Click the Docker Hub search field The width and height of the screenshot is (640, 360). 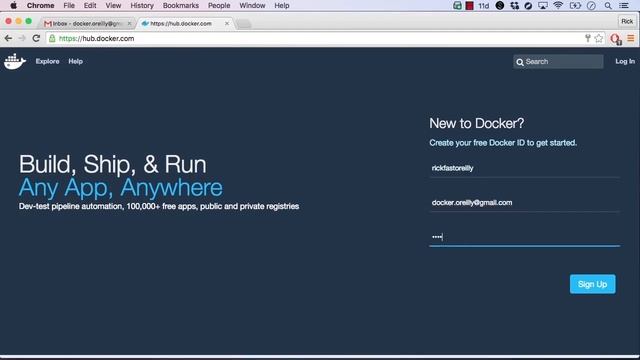coord(558,62)
